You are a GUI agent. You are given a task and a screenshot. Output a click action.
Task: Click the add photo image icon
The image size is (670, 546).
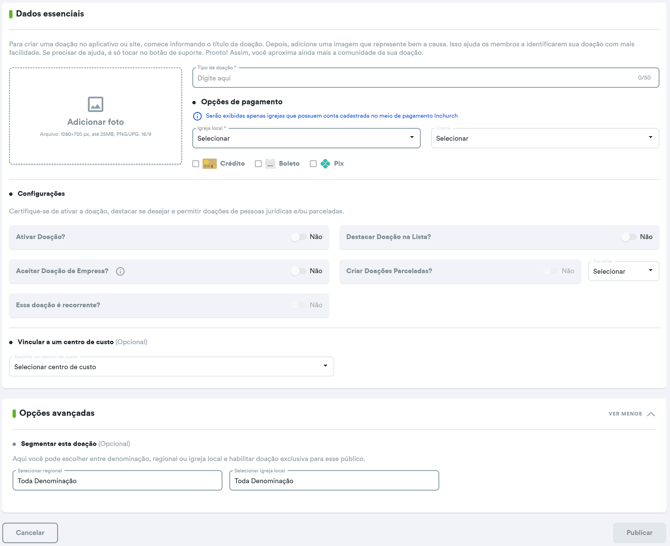(95, 105)
